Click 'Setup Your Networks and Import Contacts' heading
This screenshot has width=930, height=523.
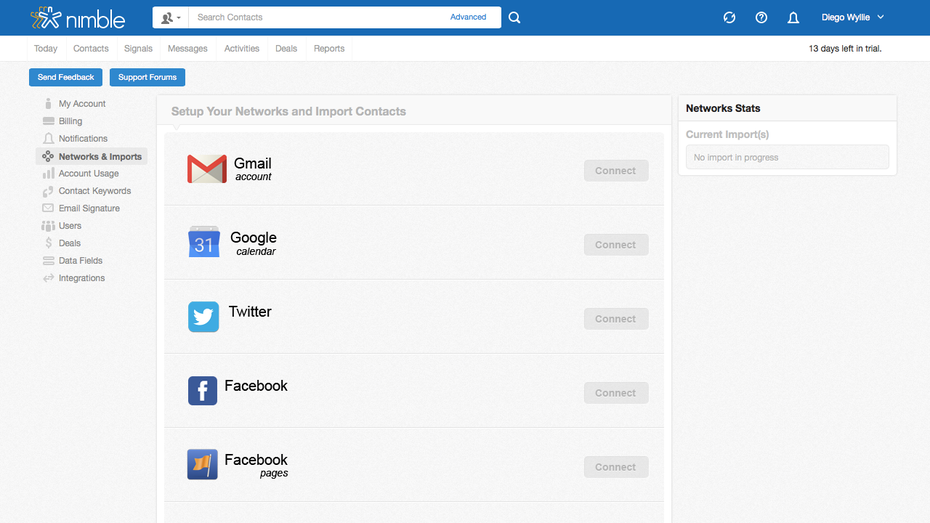pos(289,111)
